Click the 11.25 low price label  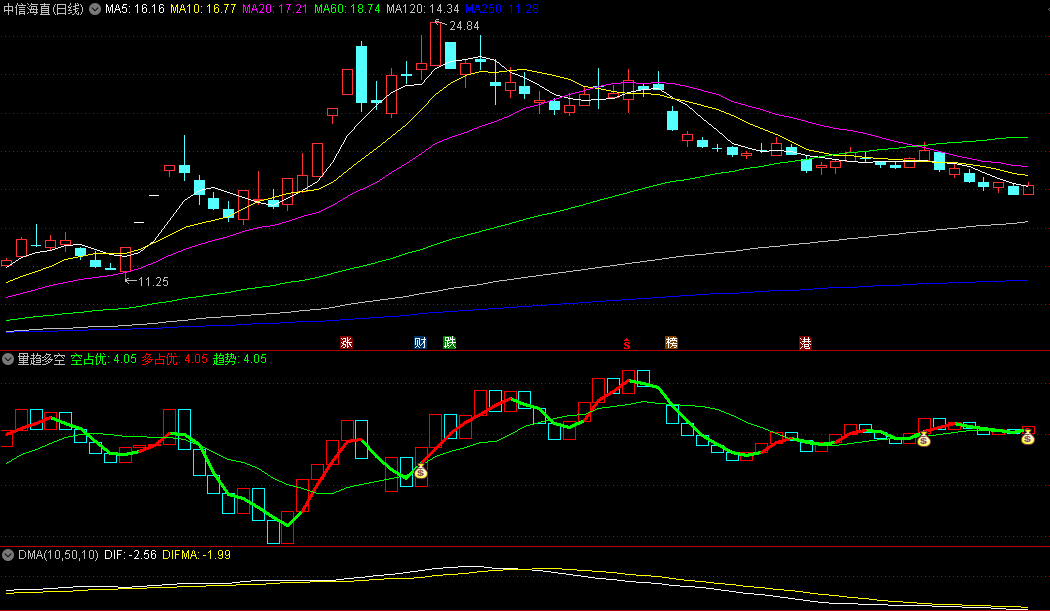(x=153, y=282)
